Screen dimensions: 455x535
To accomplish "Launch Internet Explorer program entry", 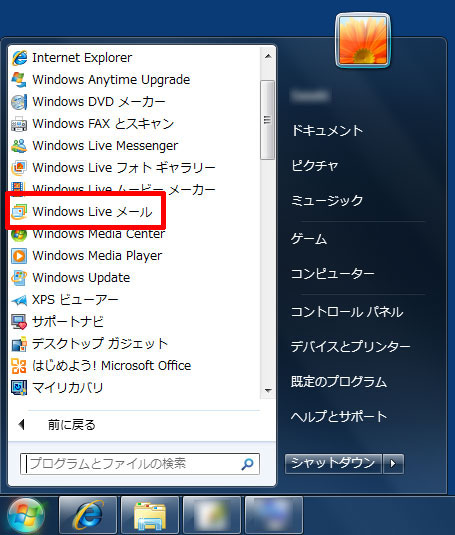I will point(82,58).
